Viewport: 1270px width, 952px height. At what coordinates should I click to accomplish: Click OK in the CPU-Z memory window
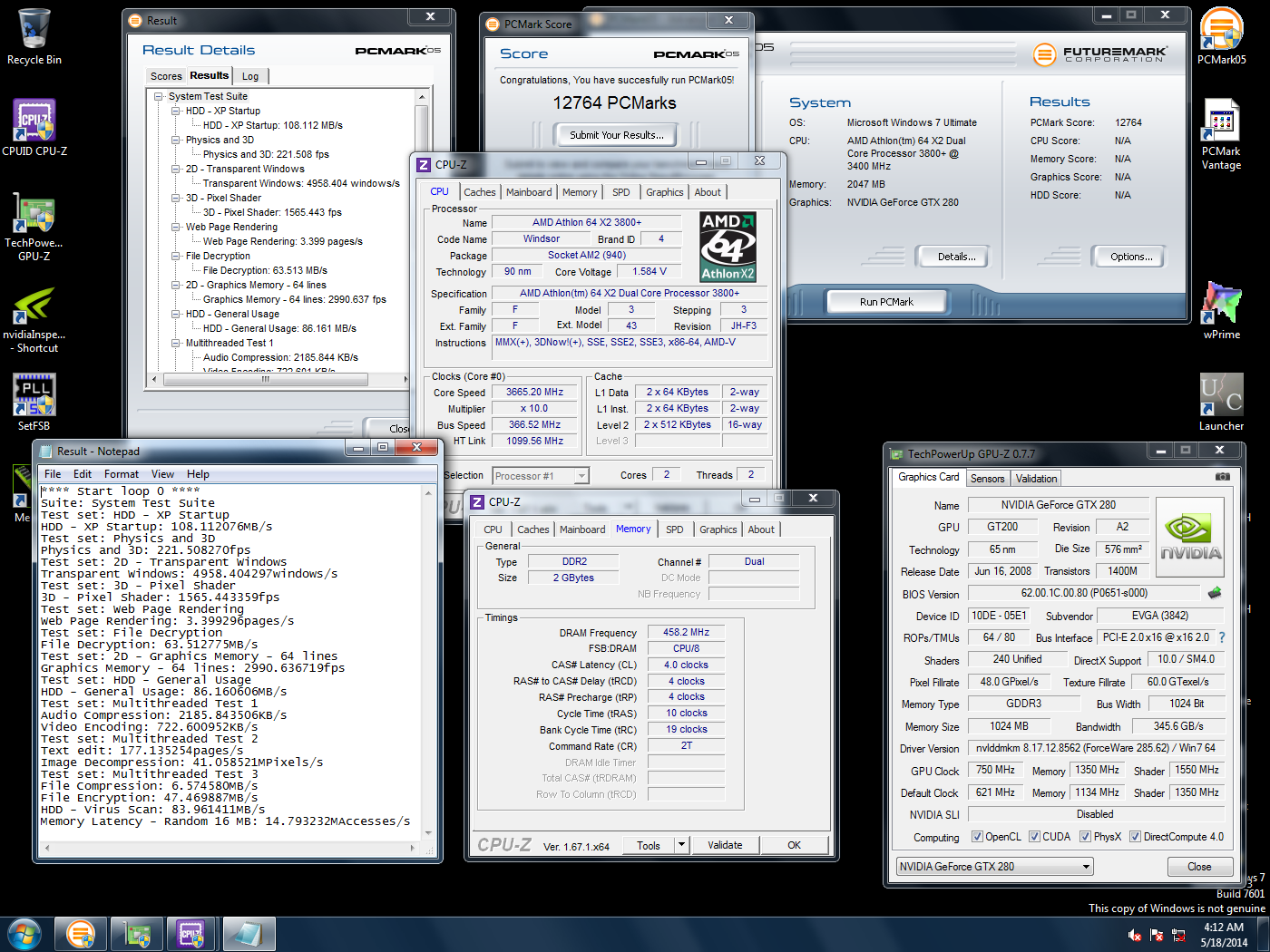(x=794, y=845)
